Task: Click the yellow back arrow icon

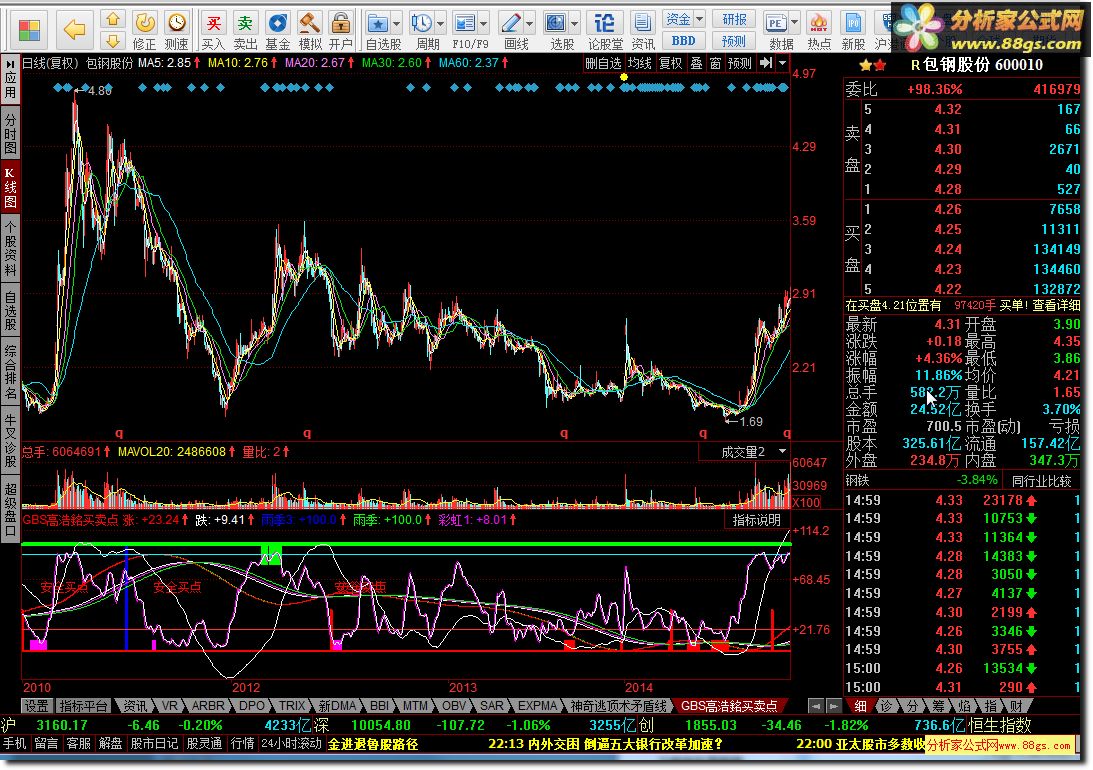Action: (x=74, y=30)
